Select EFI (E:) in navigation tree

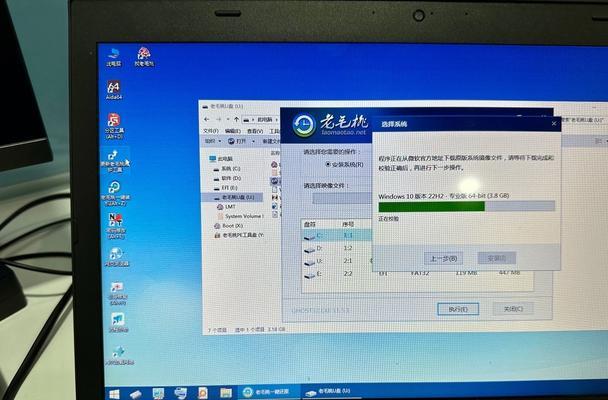pos(226,188)
